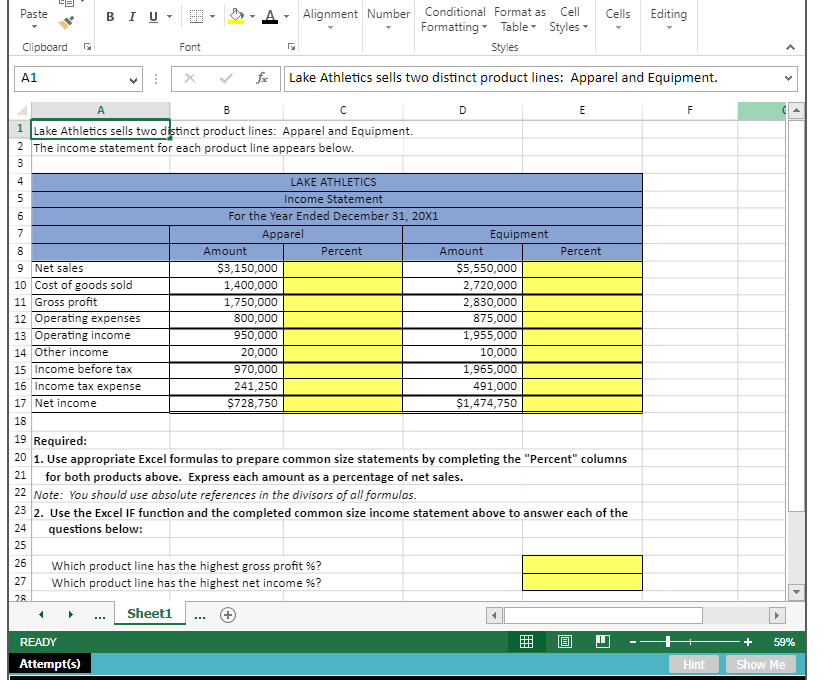
Task: Click the Select All corner triangle
Action: click(21, 110)
